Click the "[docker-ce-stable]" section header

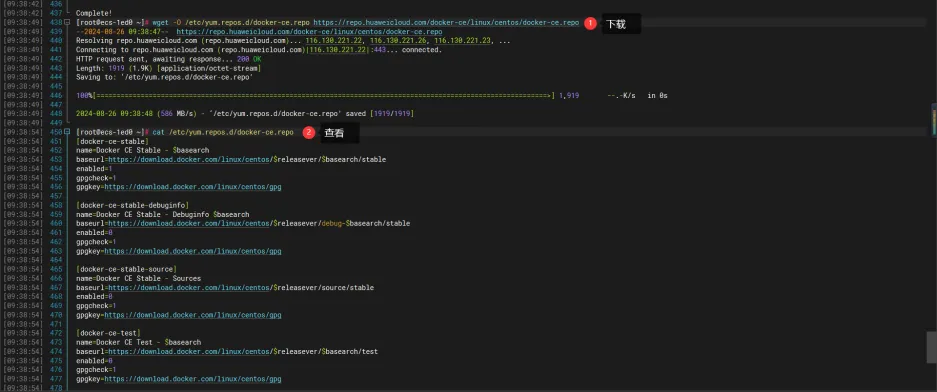(112, 141)
